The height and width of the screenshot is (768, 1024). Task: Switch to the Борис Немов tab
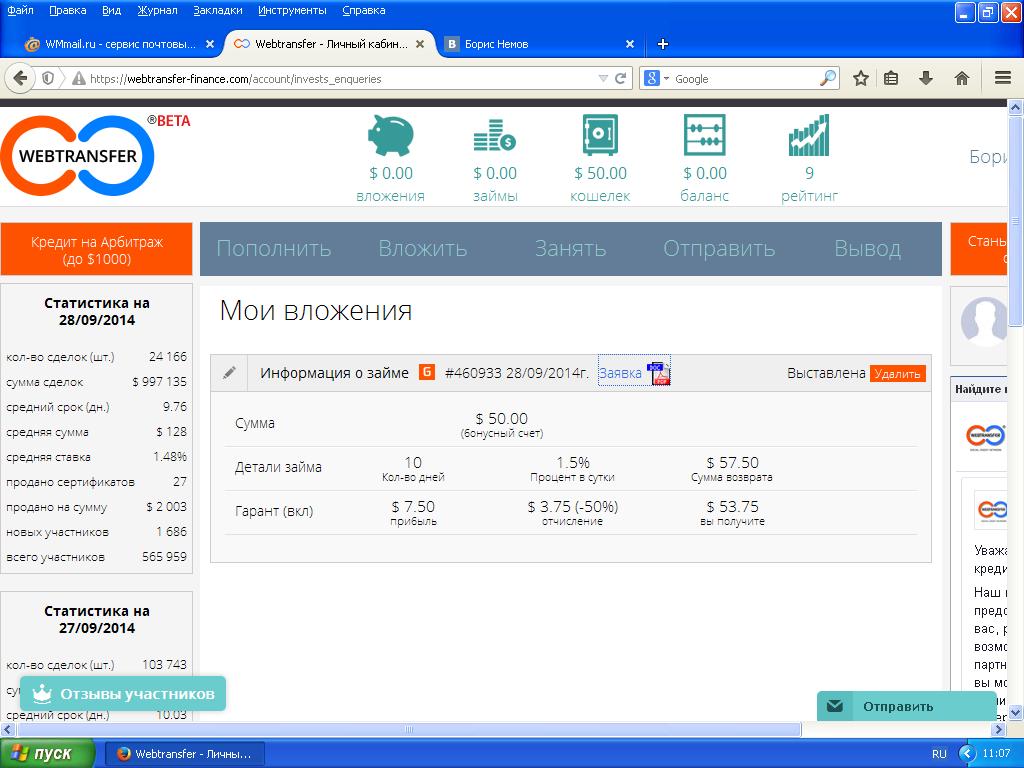pos(539,44)
